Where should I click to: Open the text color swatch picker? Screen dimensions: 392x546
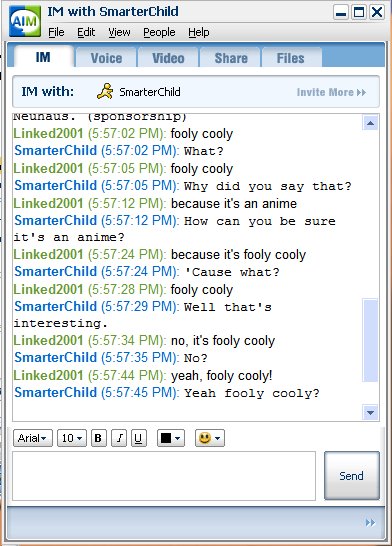point(171,438)
